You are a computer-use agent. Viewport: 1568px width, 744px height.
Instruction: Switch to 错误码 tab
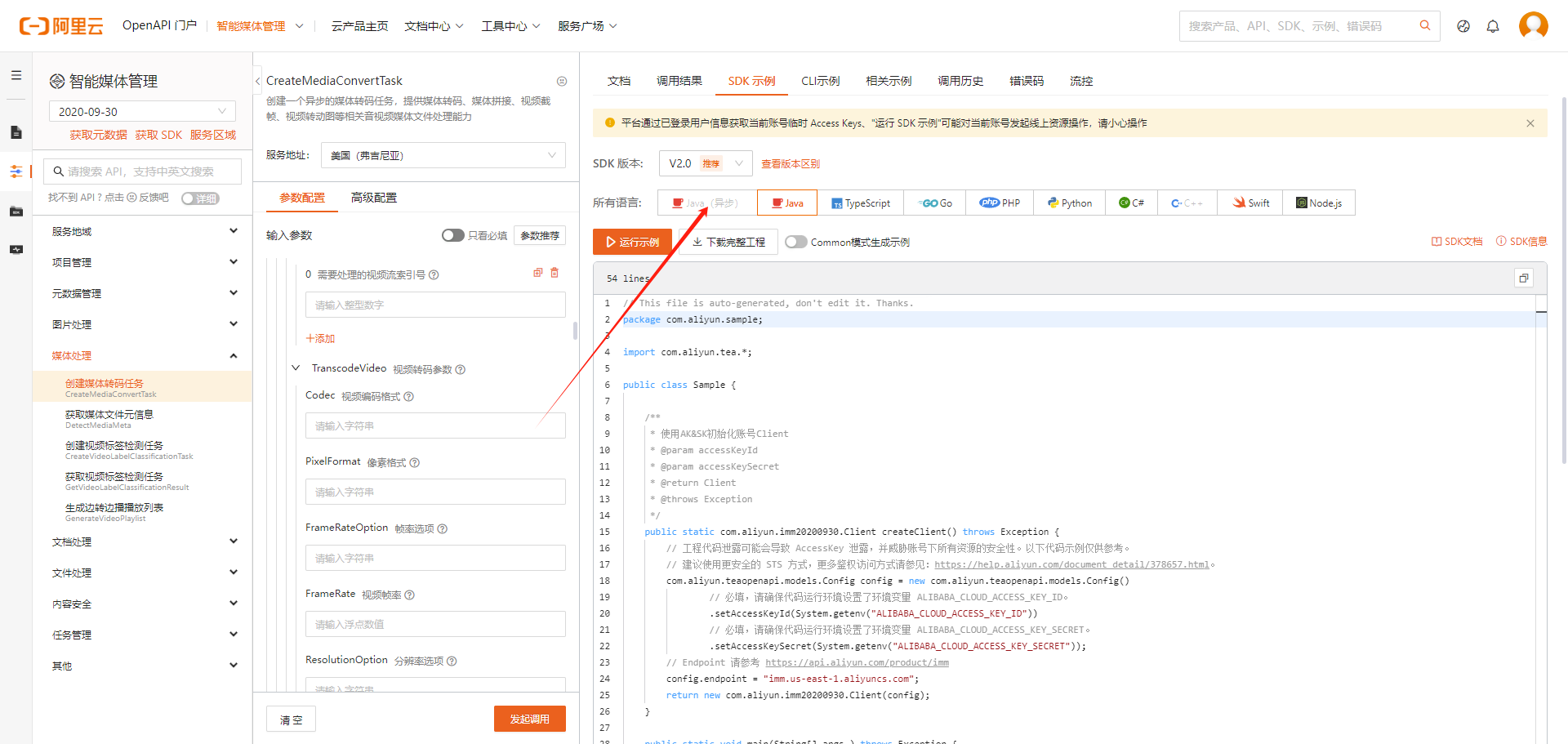point(1027,81)
